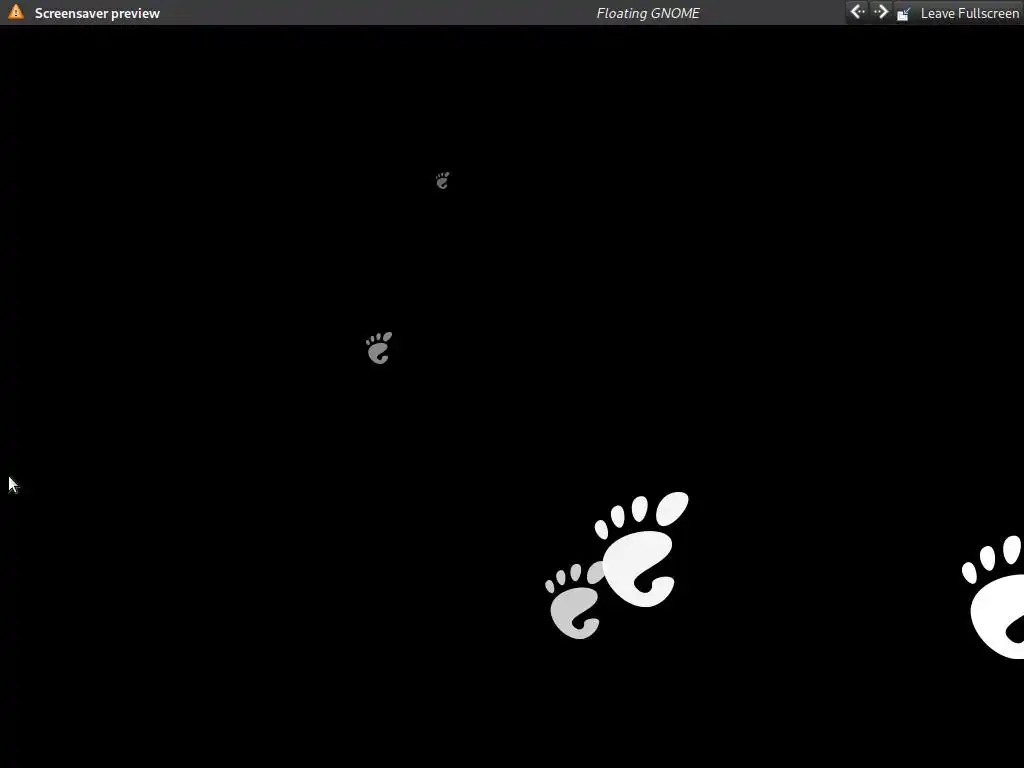Click the 'Floating GNOME' theme name
The height and width of the screenshot is (768, 1024).
pyautogui.click(x=648, y=13)
